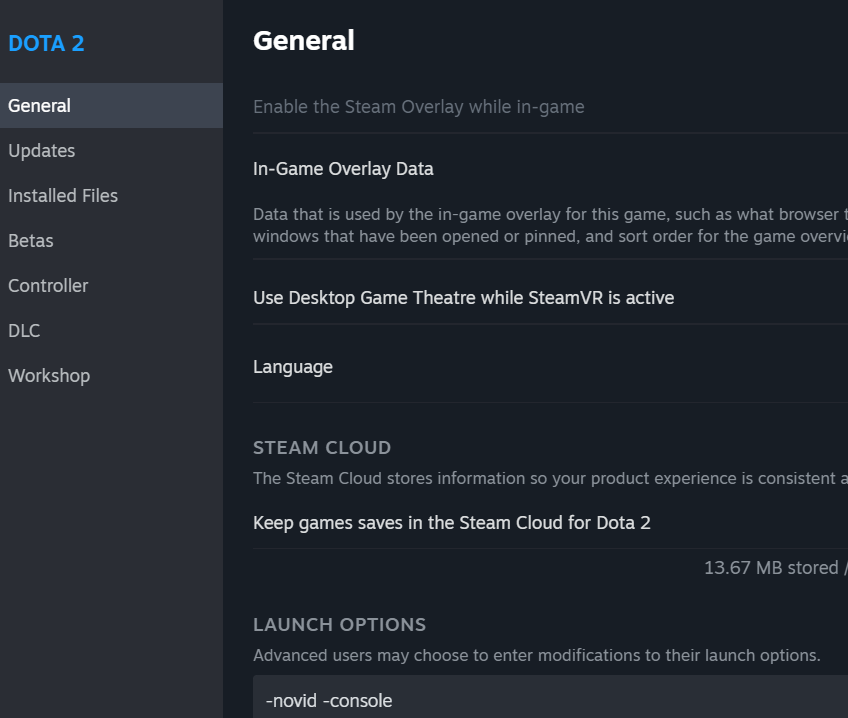Select the DLC section

pyautogui.click(x=24, y=330)
